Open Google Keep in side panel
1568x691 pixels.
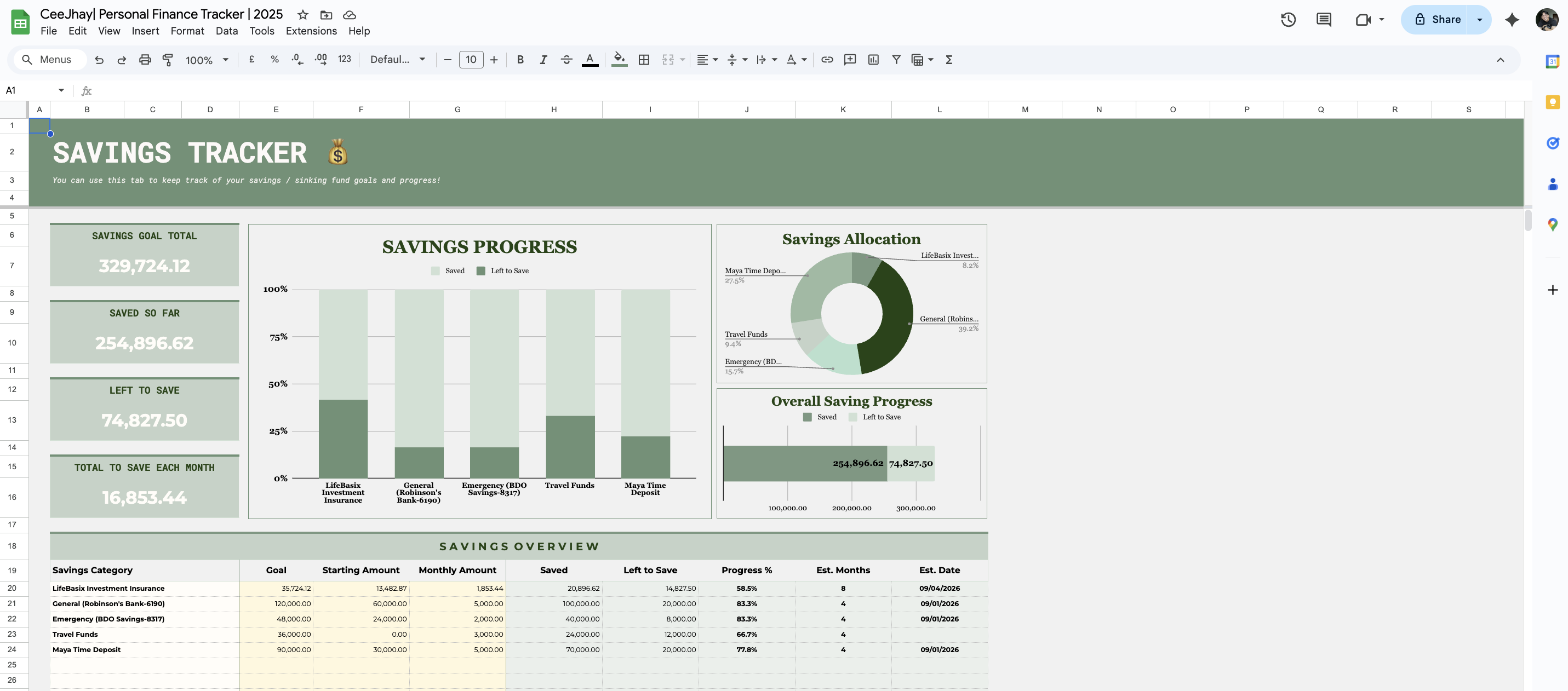[1552, 102]
